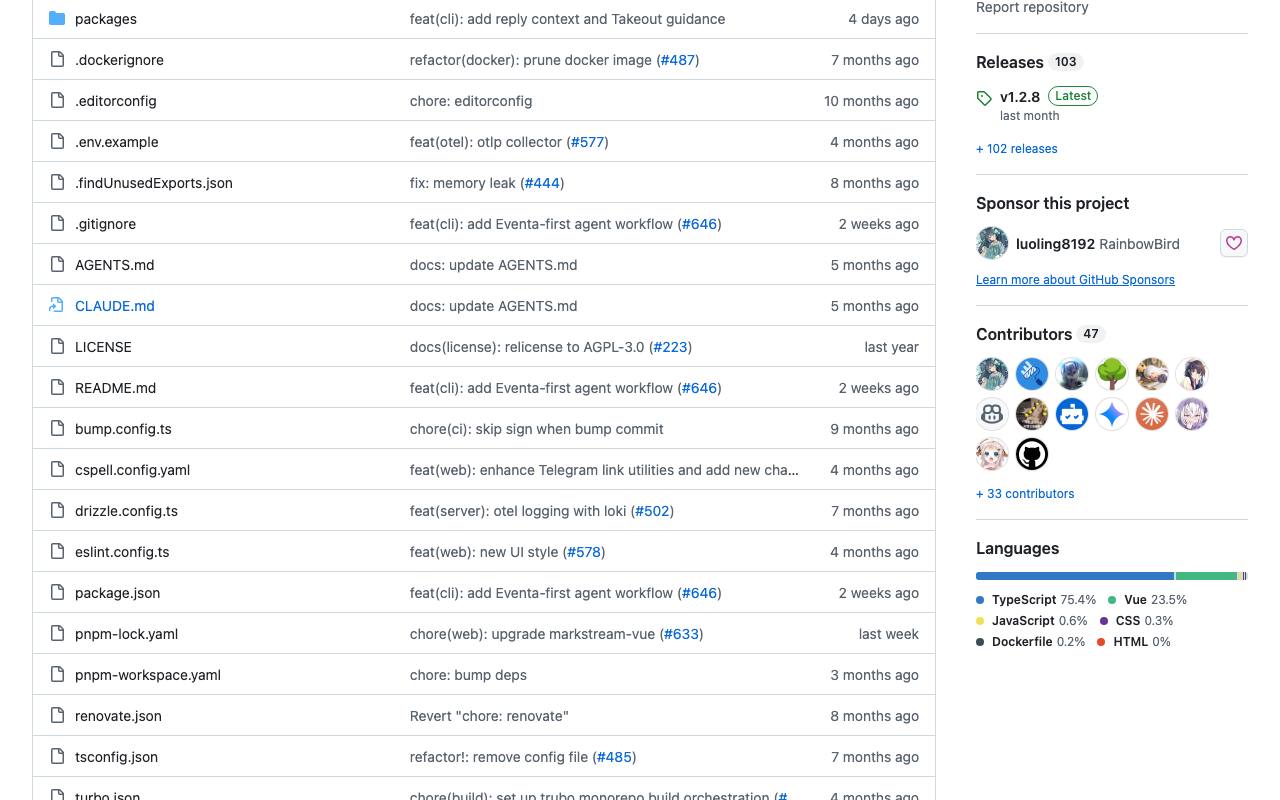Open the packages folder icon
The width and height of the screenshot is (1280, 800).
57,19
